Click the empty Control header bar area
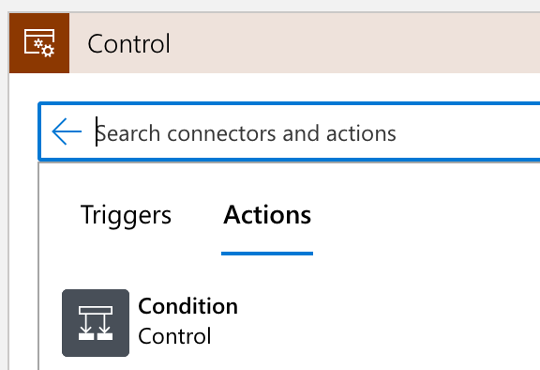This screenshot has width=540, height=370. coord(355,43)
